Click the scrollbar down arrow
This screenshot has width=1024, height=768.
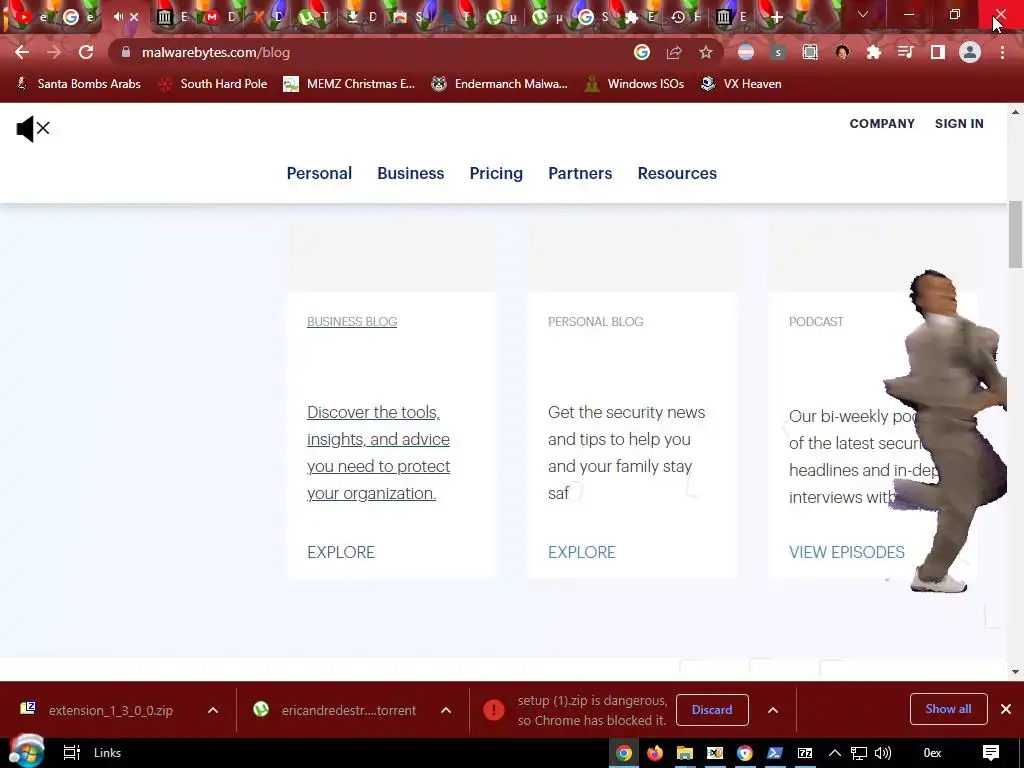click(x=1015, y=671)
